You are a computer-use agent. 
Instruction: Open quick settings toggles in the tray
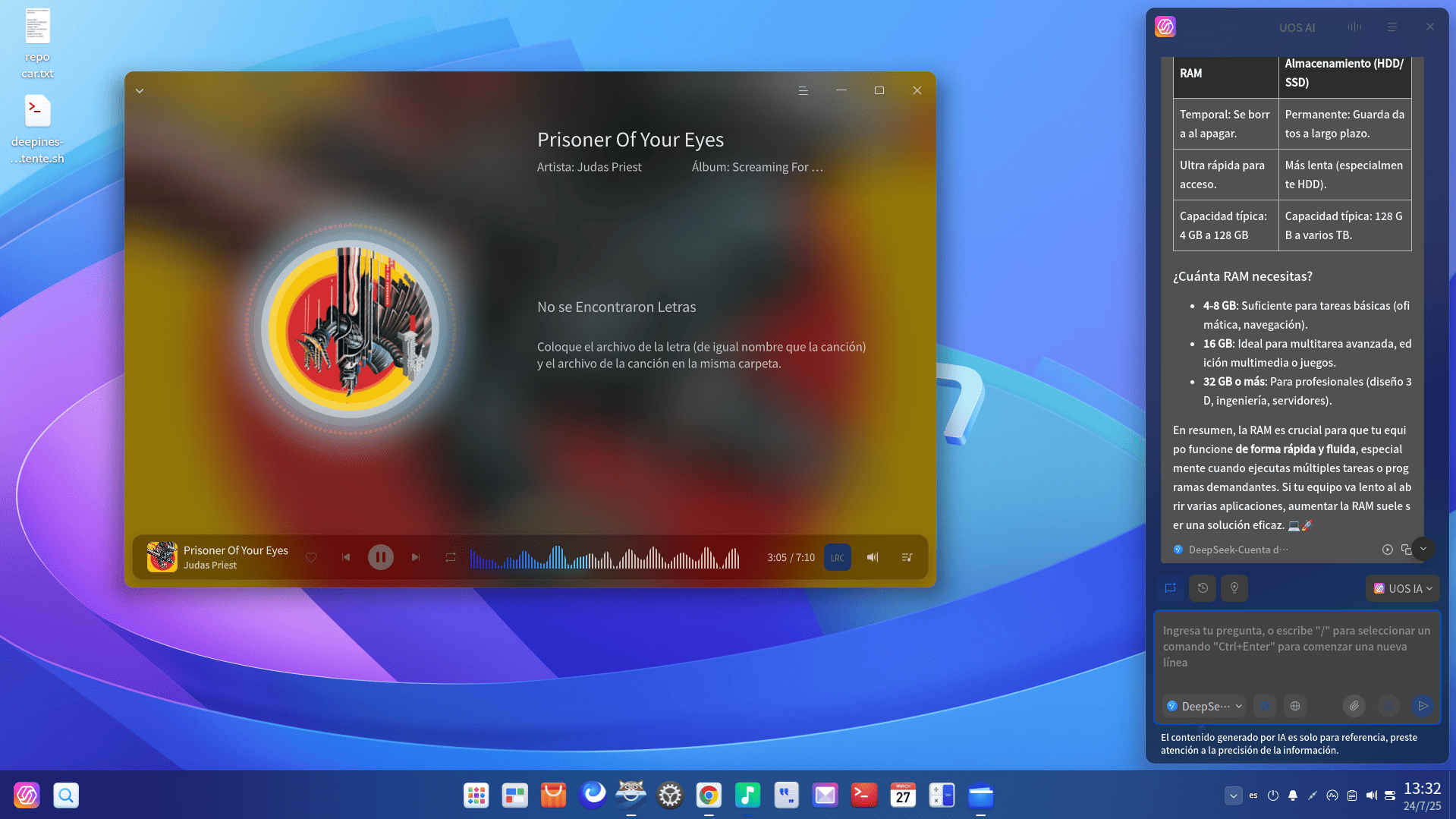coord(1390,795)
